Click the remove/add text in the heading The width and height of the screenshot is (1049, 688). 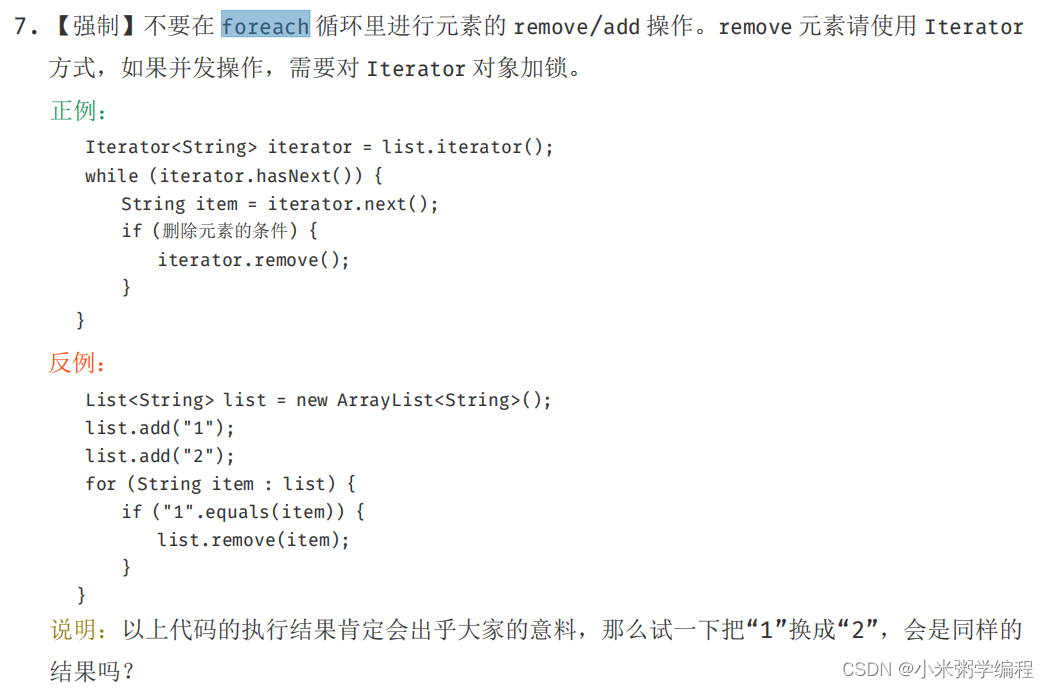[576, 26]
